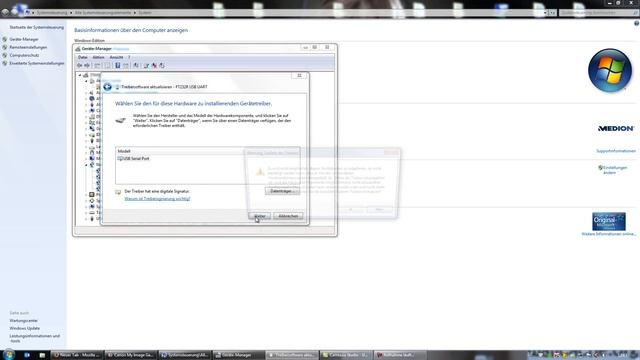Open the Windows Start orb
The width and height of the screenshot is (640, 360).
[9, 354]
